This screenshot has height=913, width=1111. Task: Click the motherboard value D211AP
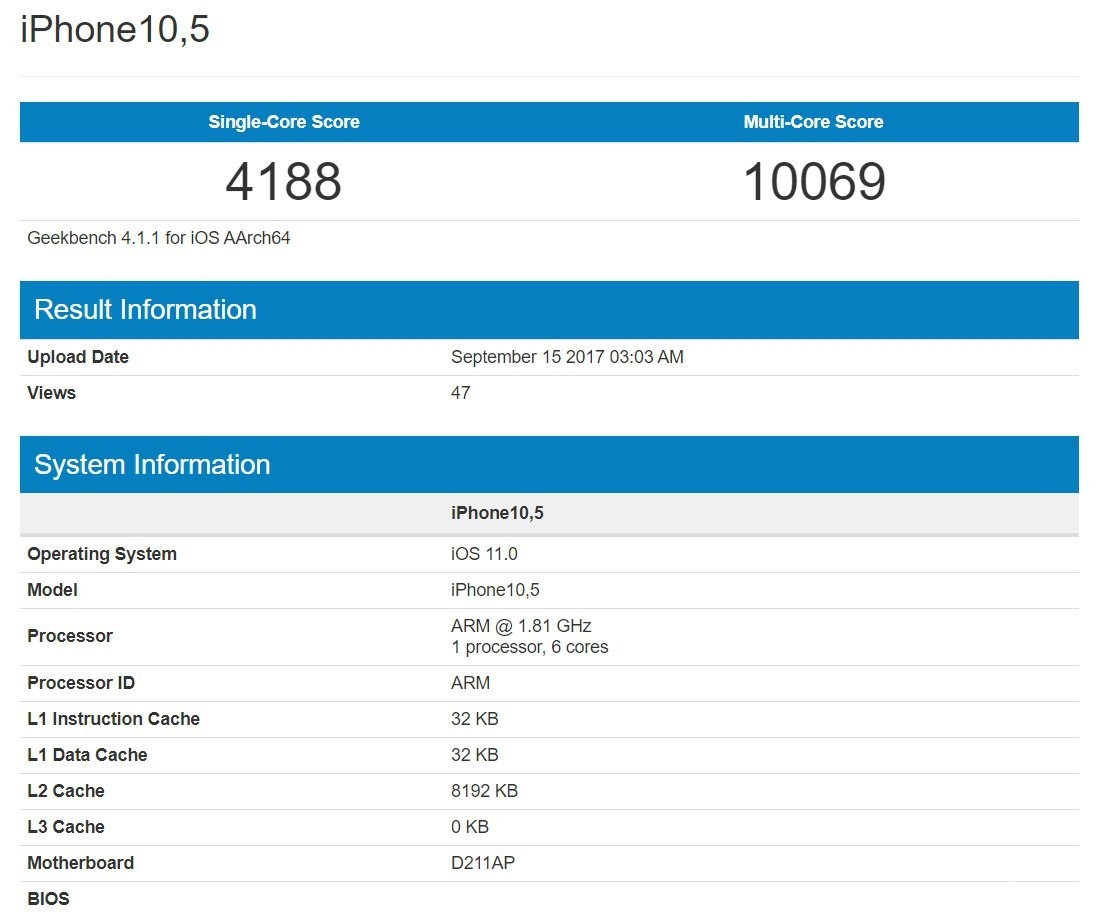[x=483, y=863]
